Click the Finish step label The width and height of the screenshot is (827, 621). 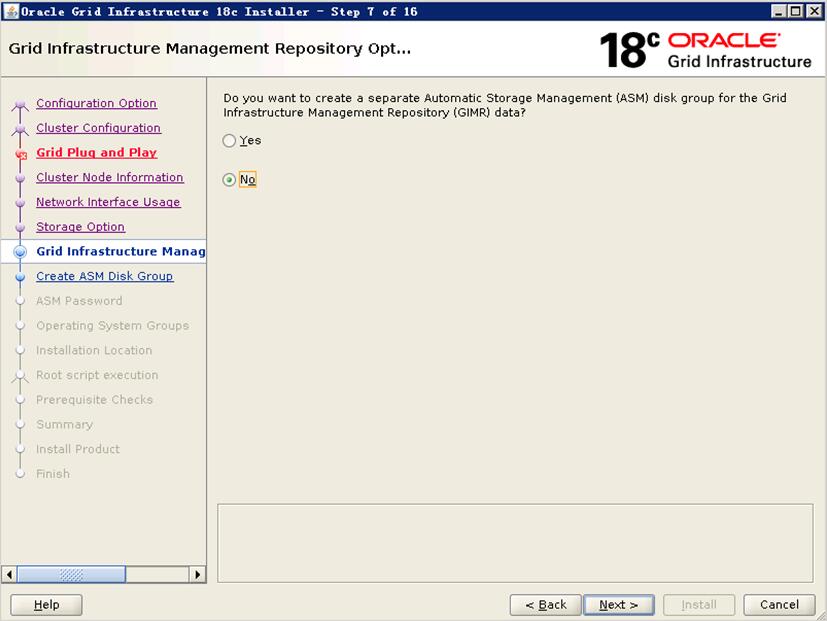pos(53,474)
